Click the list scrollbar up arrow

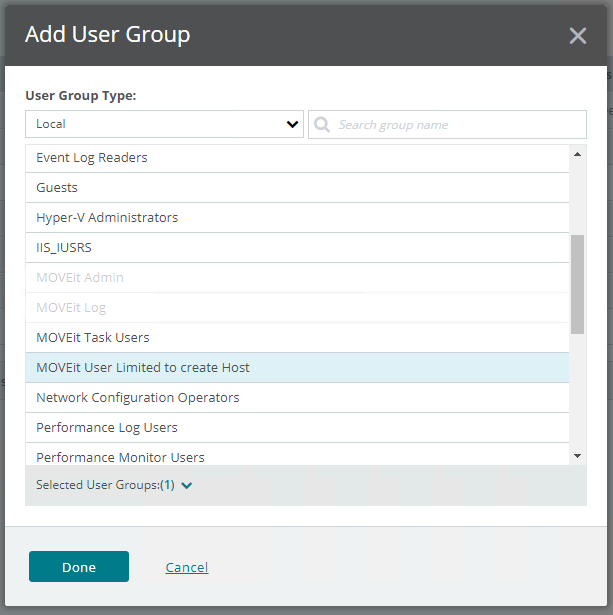[577, 154]
